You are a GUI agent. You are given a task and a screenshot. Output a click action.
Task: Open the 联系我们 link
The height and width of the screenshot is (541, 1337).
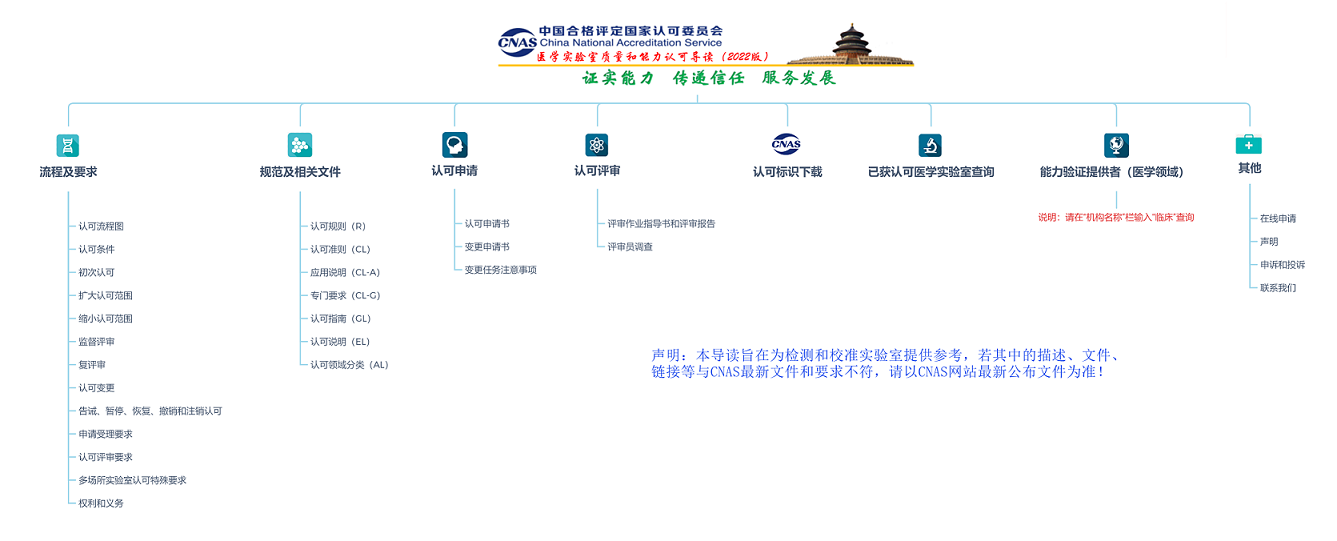click(x=1277, y=288)
